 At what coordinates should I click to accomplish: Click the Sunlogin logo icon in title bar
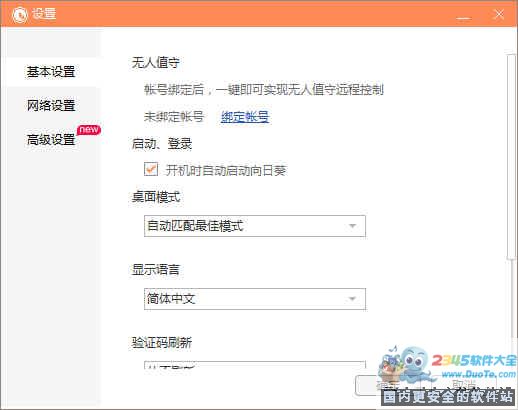[20, 15]
